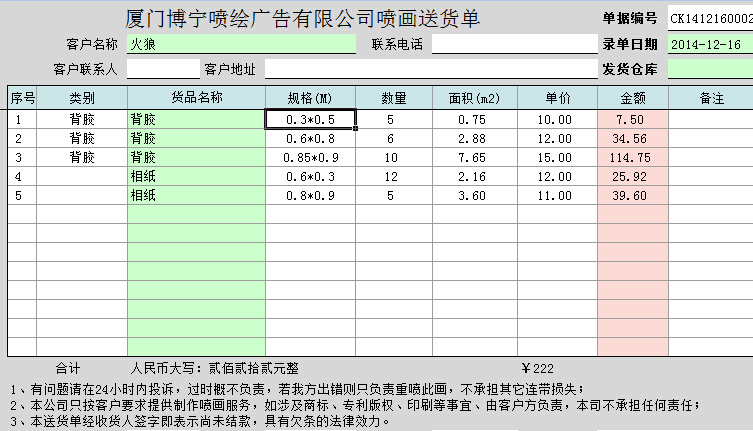Select area cell 2.88

tap(475, 138)
